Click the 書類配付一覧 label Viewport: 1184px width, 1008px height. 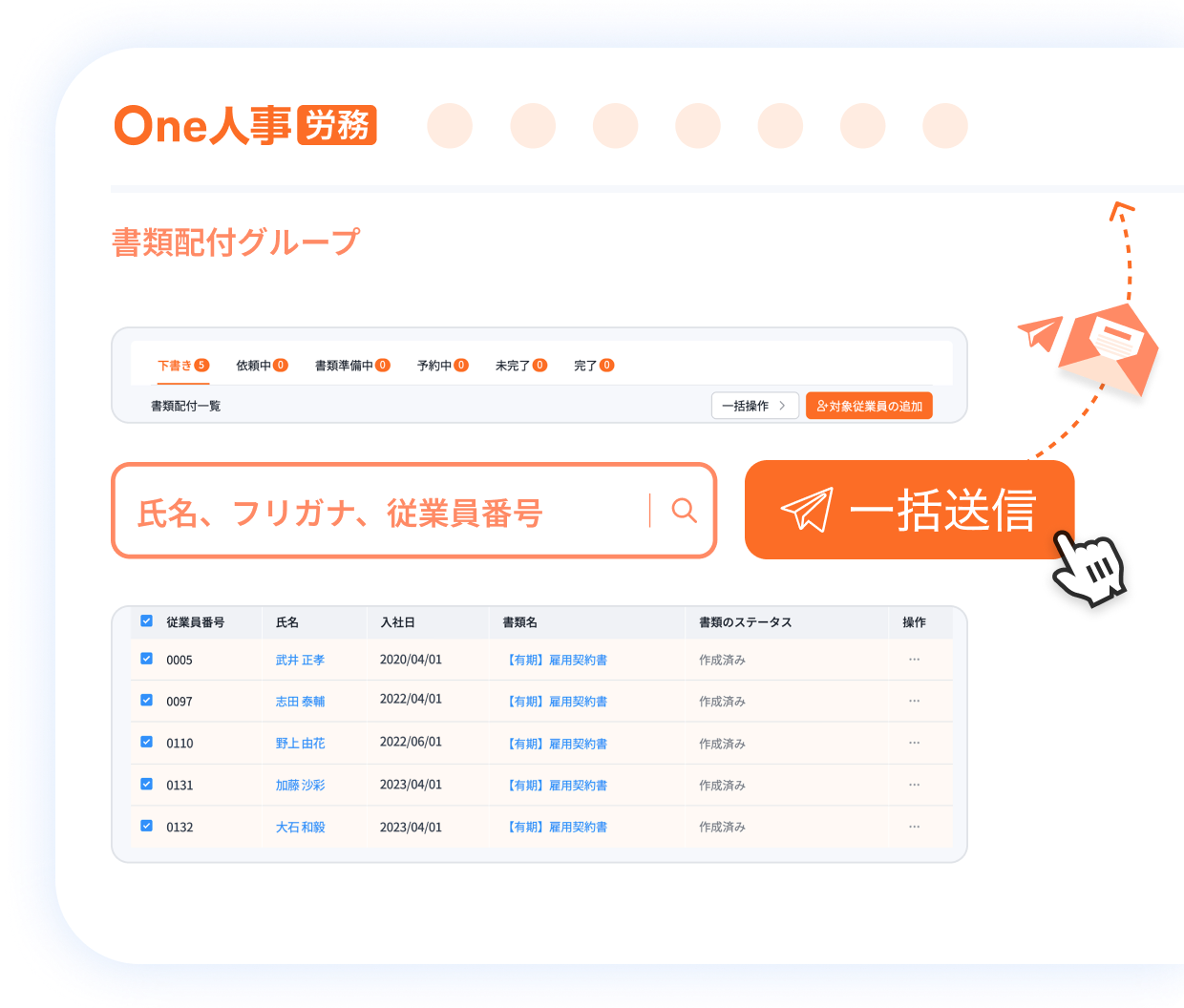pyautogui.click(x=185, y=406)
